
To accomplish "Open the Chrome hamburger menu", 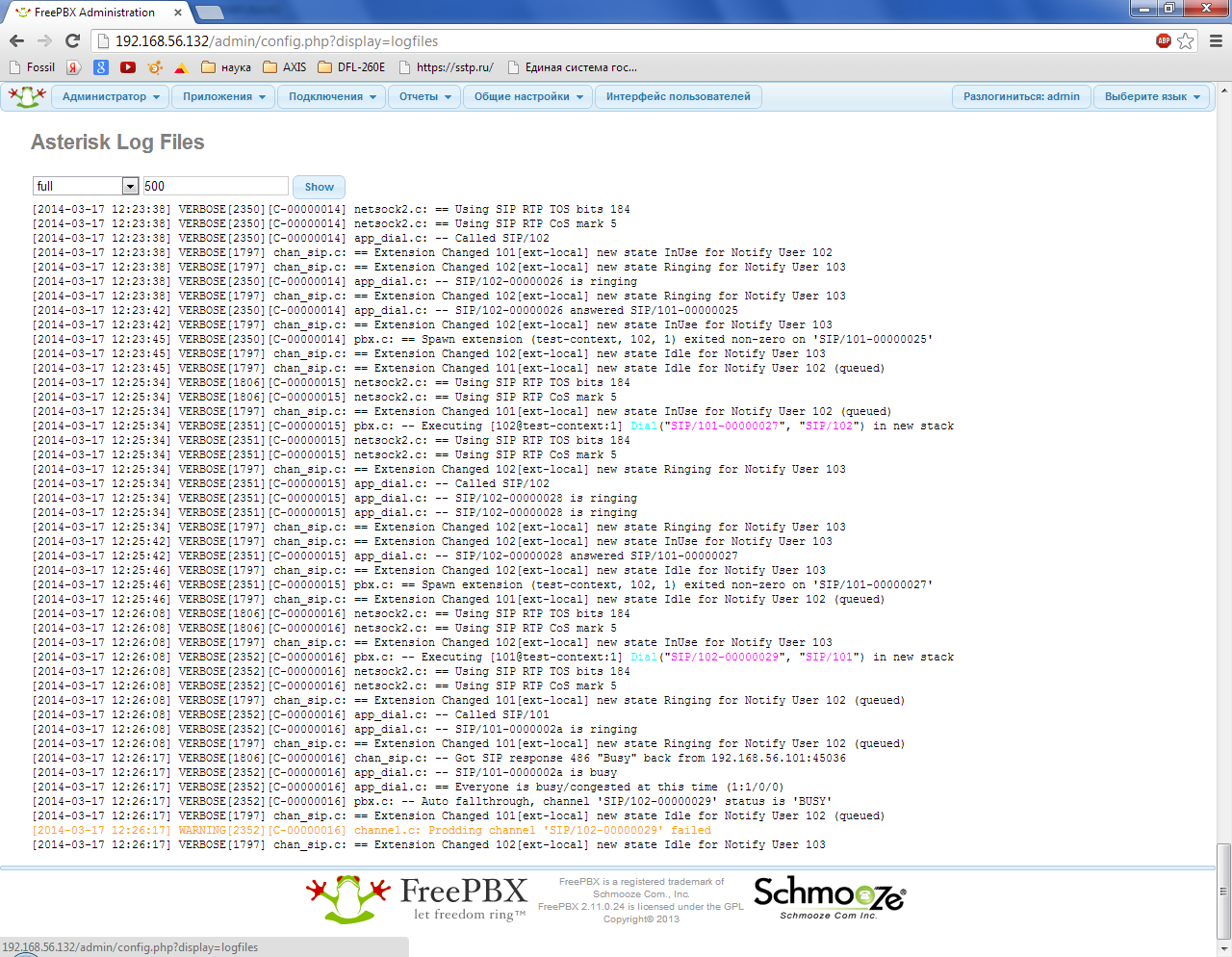I will (x=1216, y=40).
